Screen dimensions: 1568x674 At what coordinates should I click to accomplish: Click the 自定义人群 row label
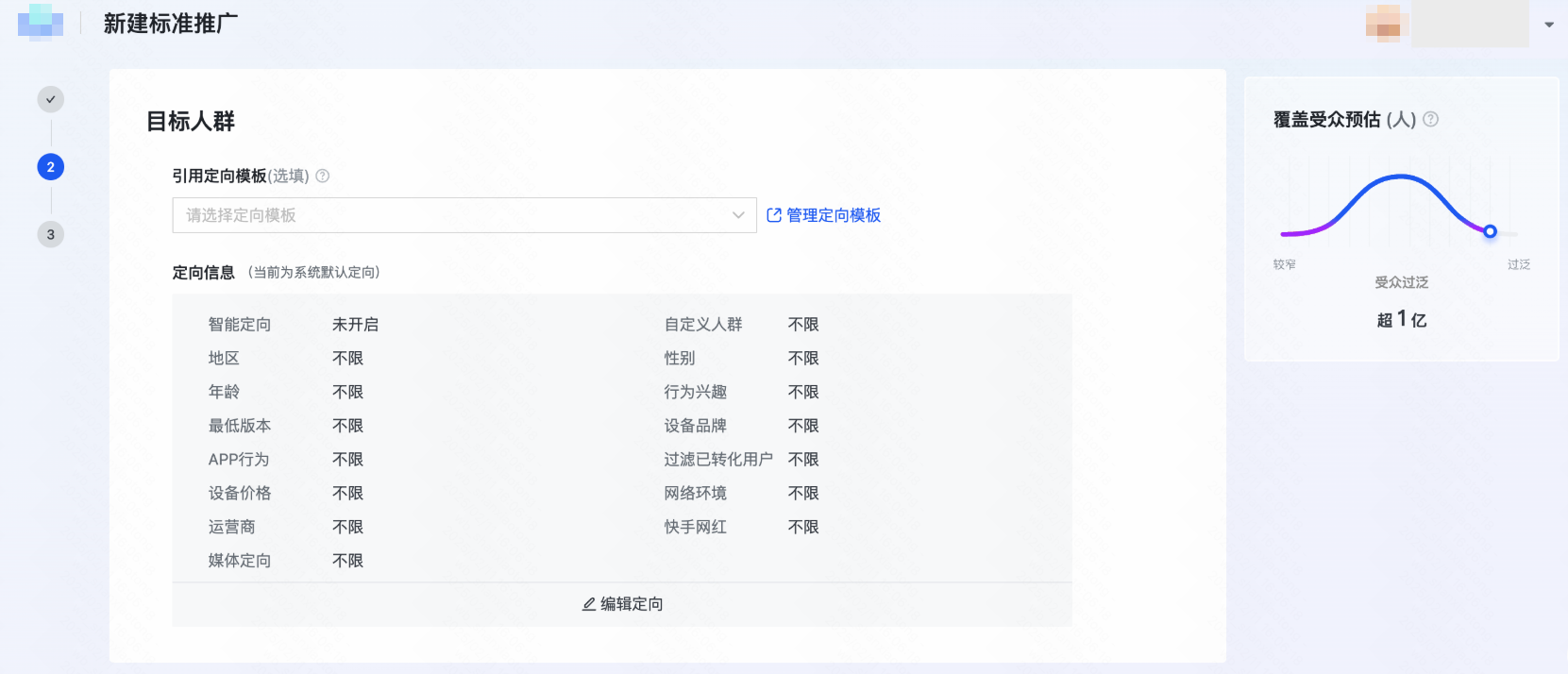pyautogui.click(x=703, y=325)
